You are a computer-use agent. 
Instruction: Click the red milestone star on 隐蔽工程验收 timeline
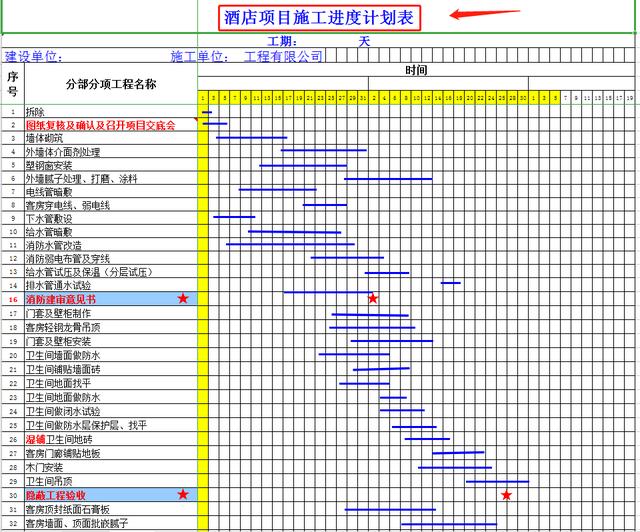[507, 495]
